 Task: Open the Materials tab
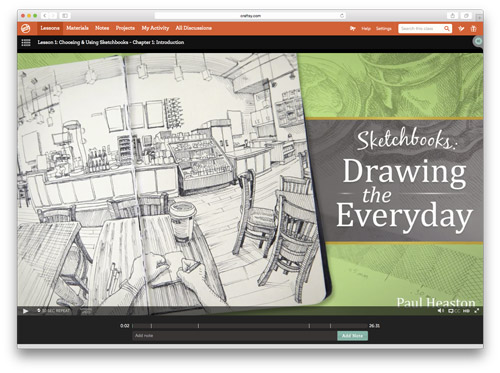[x=77, y=28]
